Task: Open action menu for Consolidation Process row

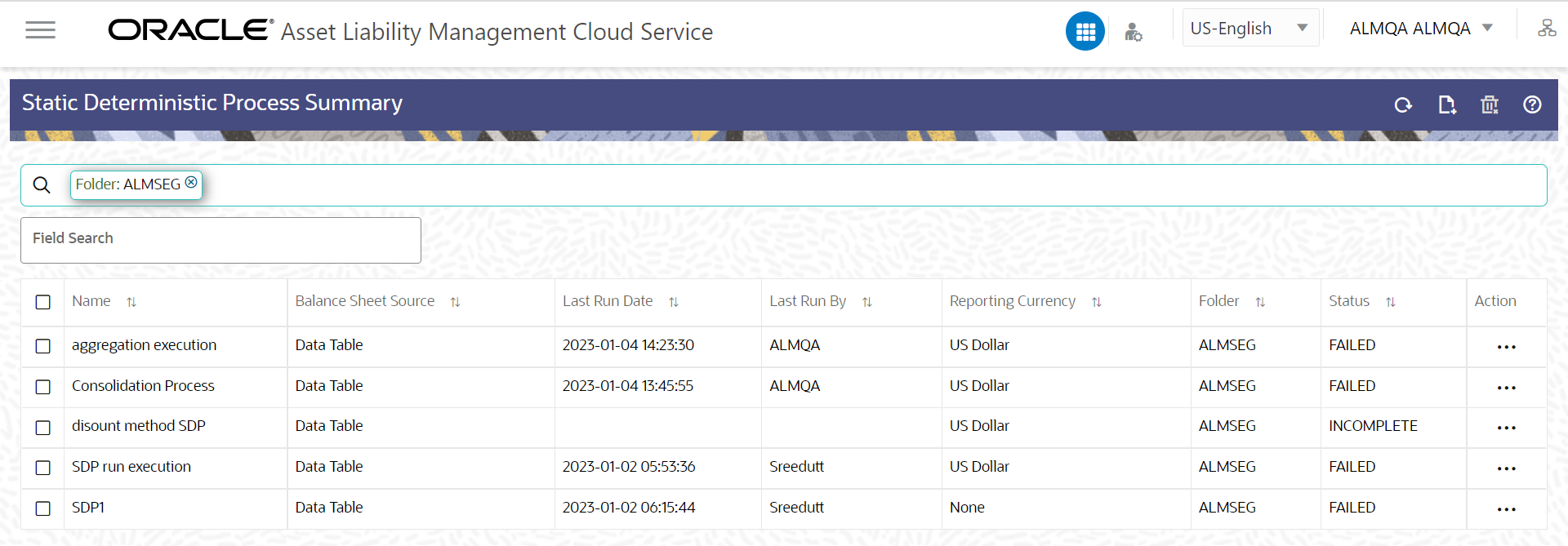Action: click(1506, 388)
